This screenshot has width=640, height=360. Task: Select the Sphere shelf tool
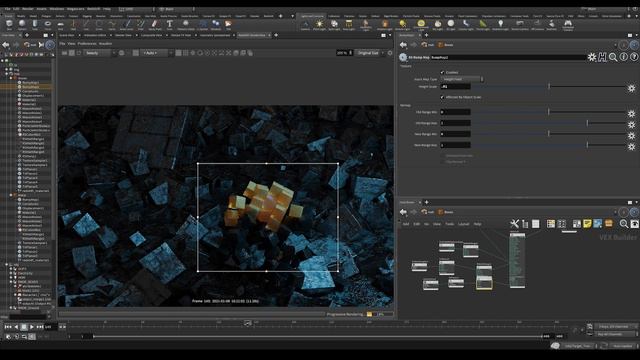coord(22,24)
